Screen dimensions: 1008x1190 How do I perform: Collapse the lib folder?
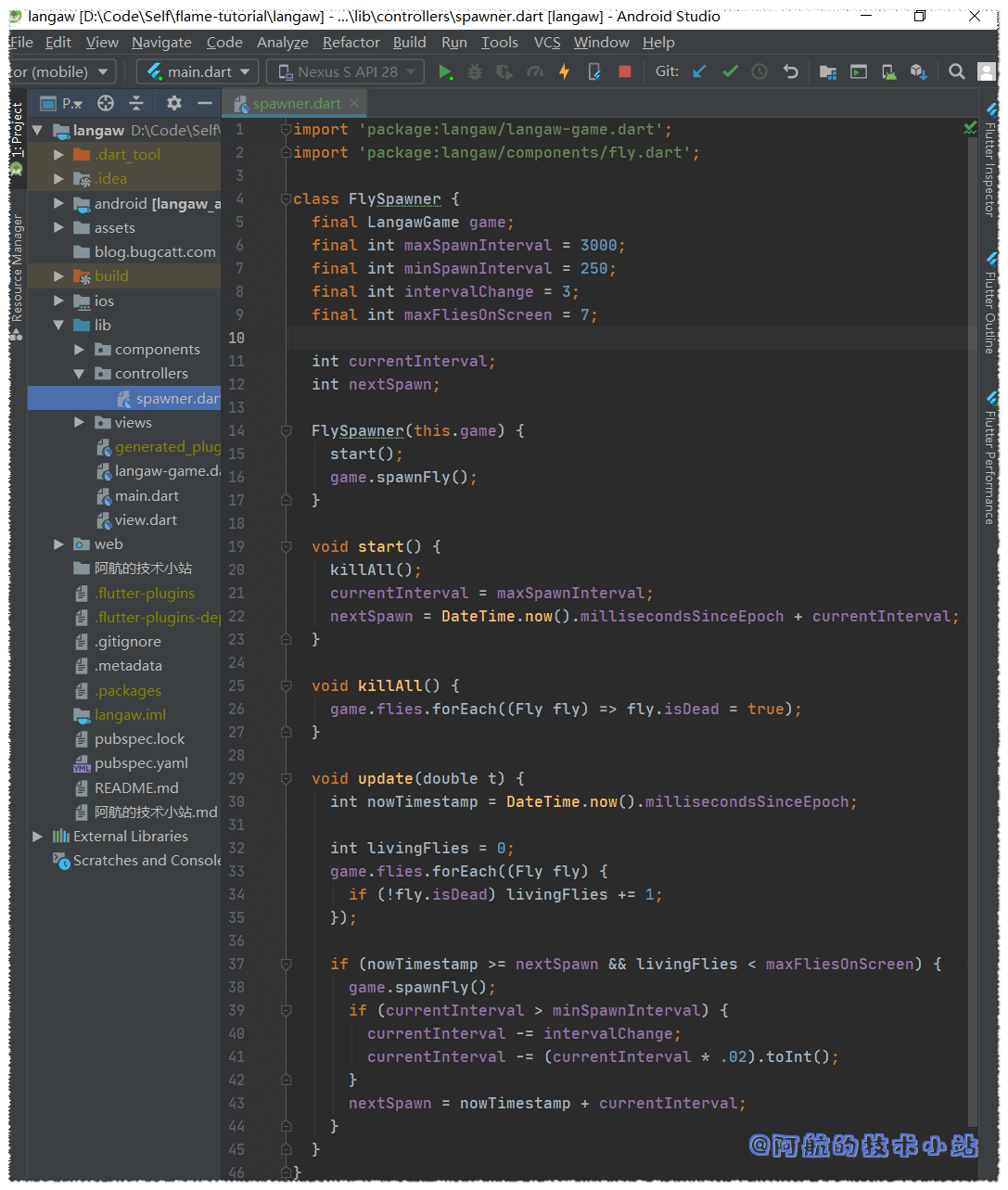point(58,326)
